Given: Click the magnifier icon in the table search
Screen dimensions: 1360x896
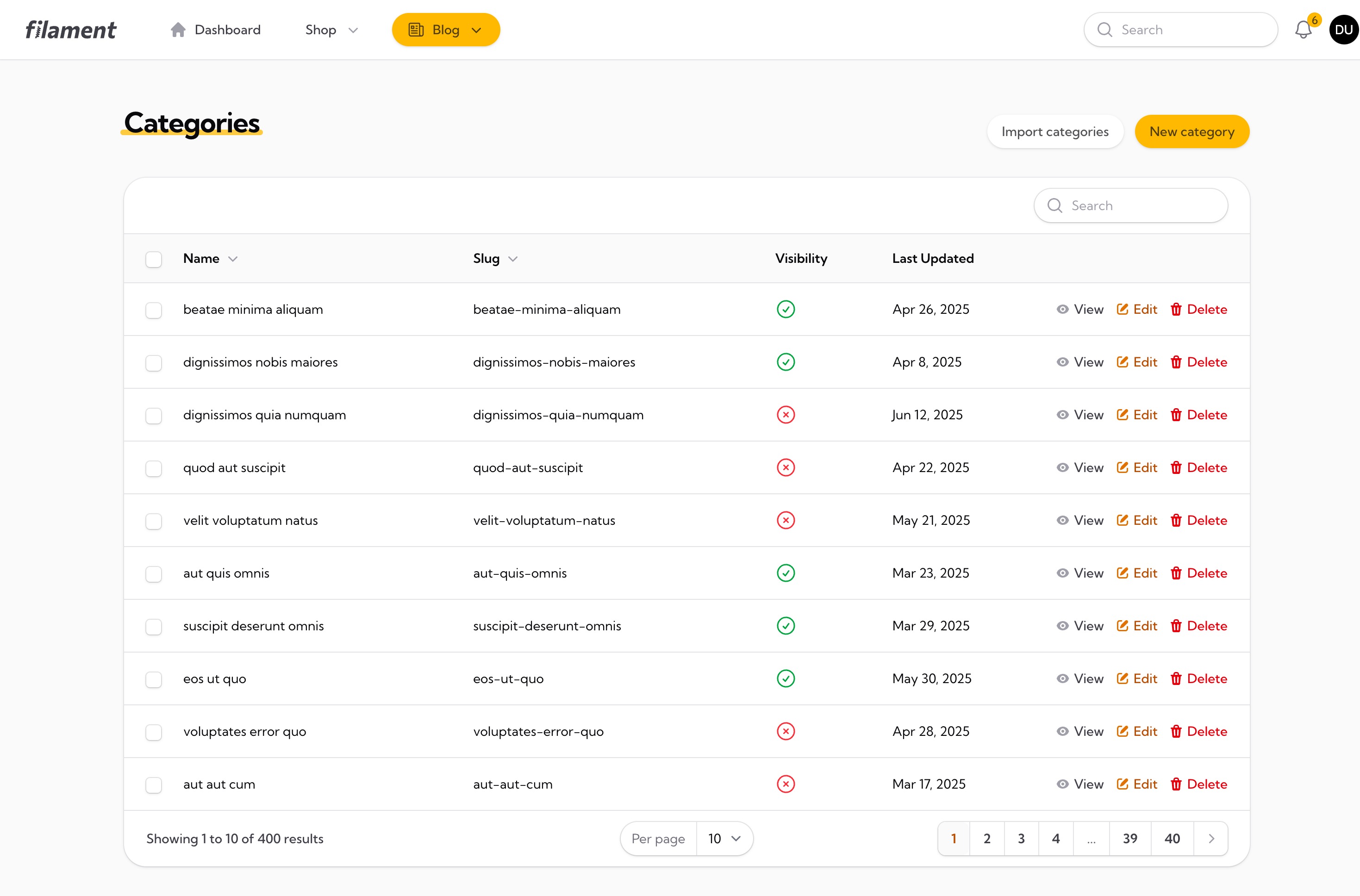Looking at the screenshot, I should (x=1055, y=205).
